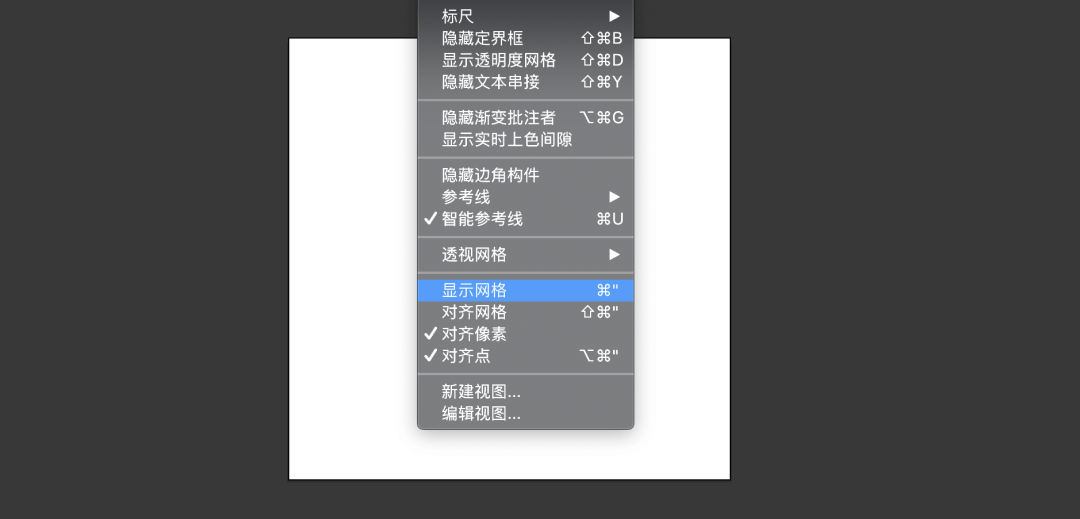Viewport: 1080px width, 519px height.
Task: Choose 隐藏边角构件 entry
Action: (x=526, y=176)
